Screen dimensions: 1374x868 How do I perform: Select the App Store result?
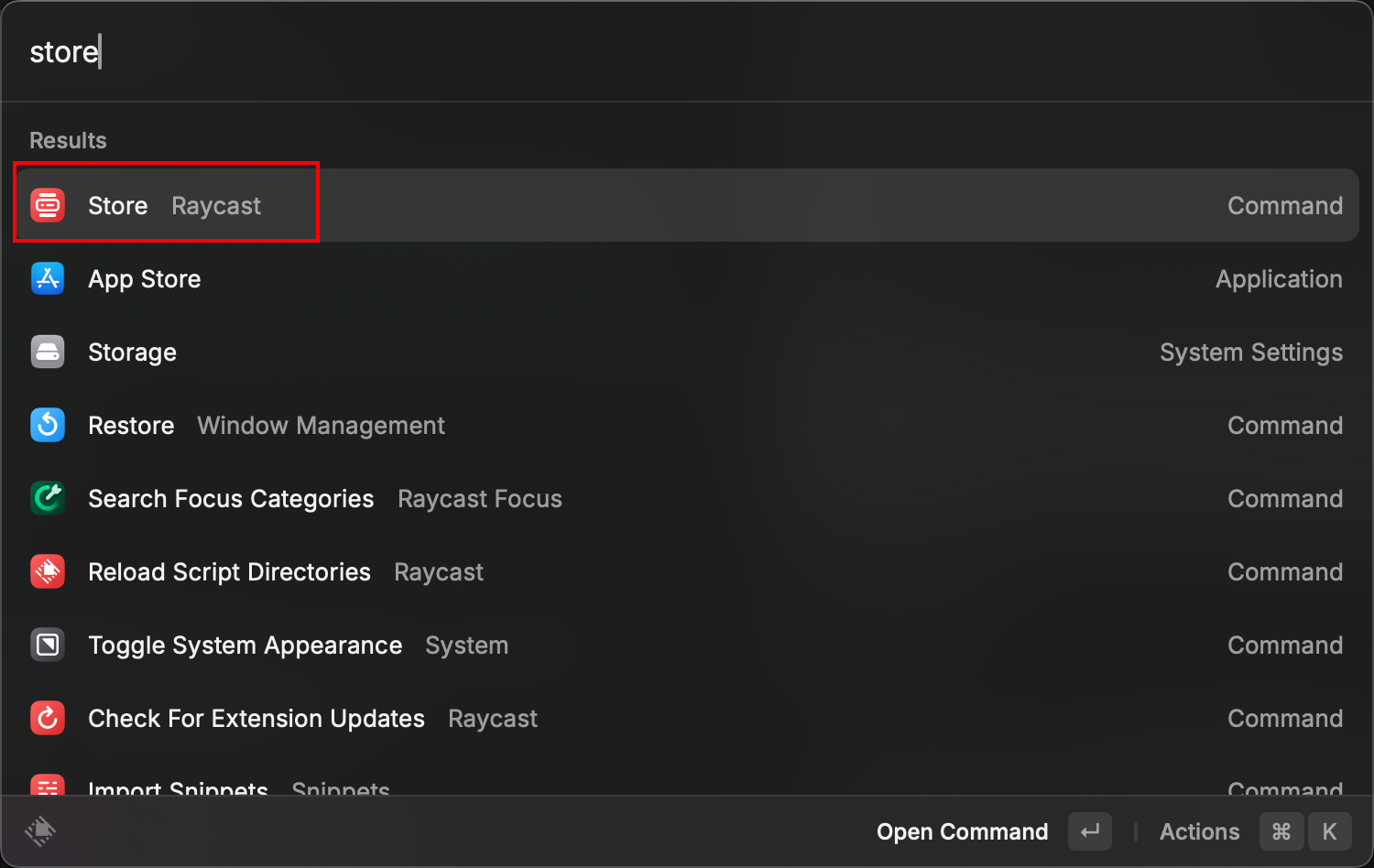(x=687, y=278)
